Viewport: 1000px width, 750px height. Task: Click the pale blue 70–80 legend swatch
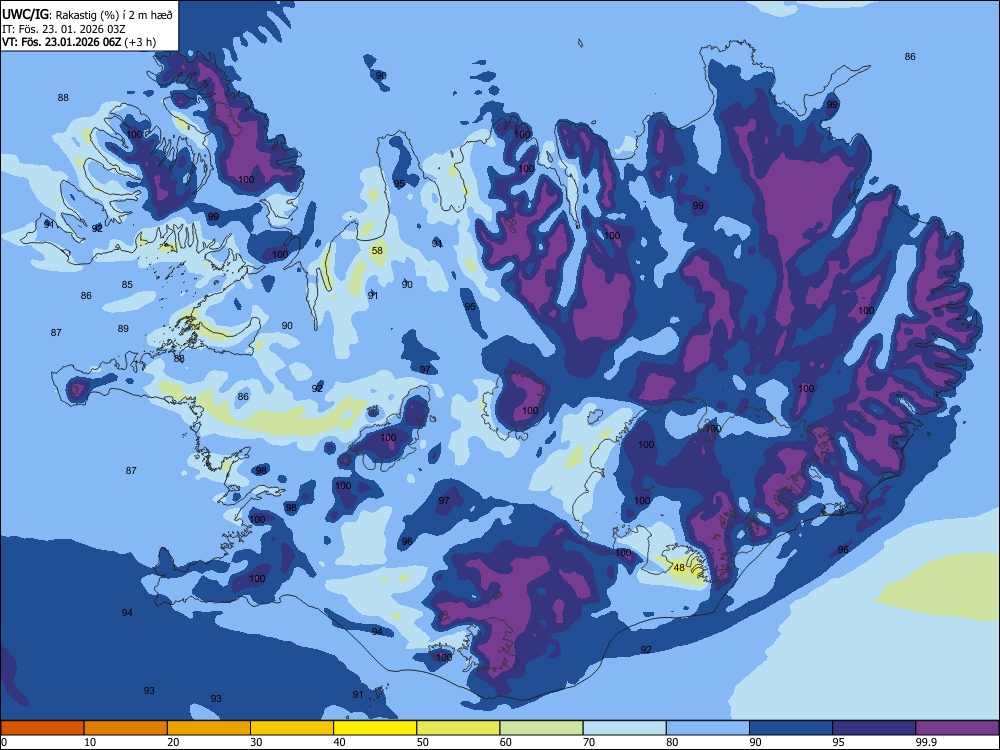click(x=624, y=728)
